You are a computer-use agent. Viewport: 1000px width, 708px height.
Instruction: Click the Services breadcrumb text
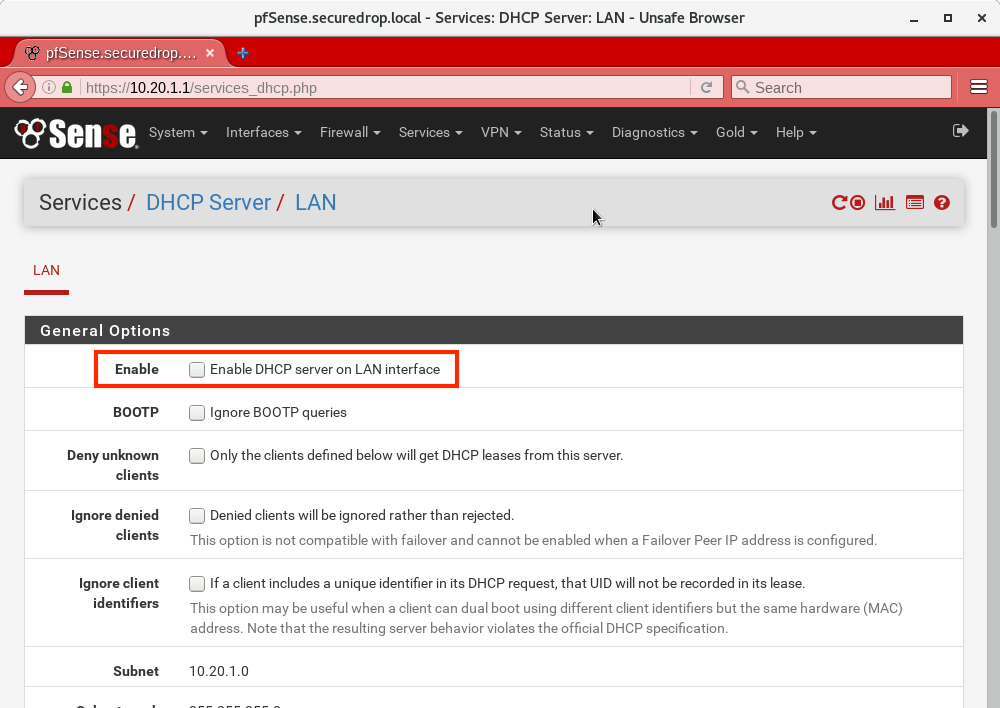coord(80,202)
